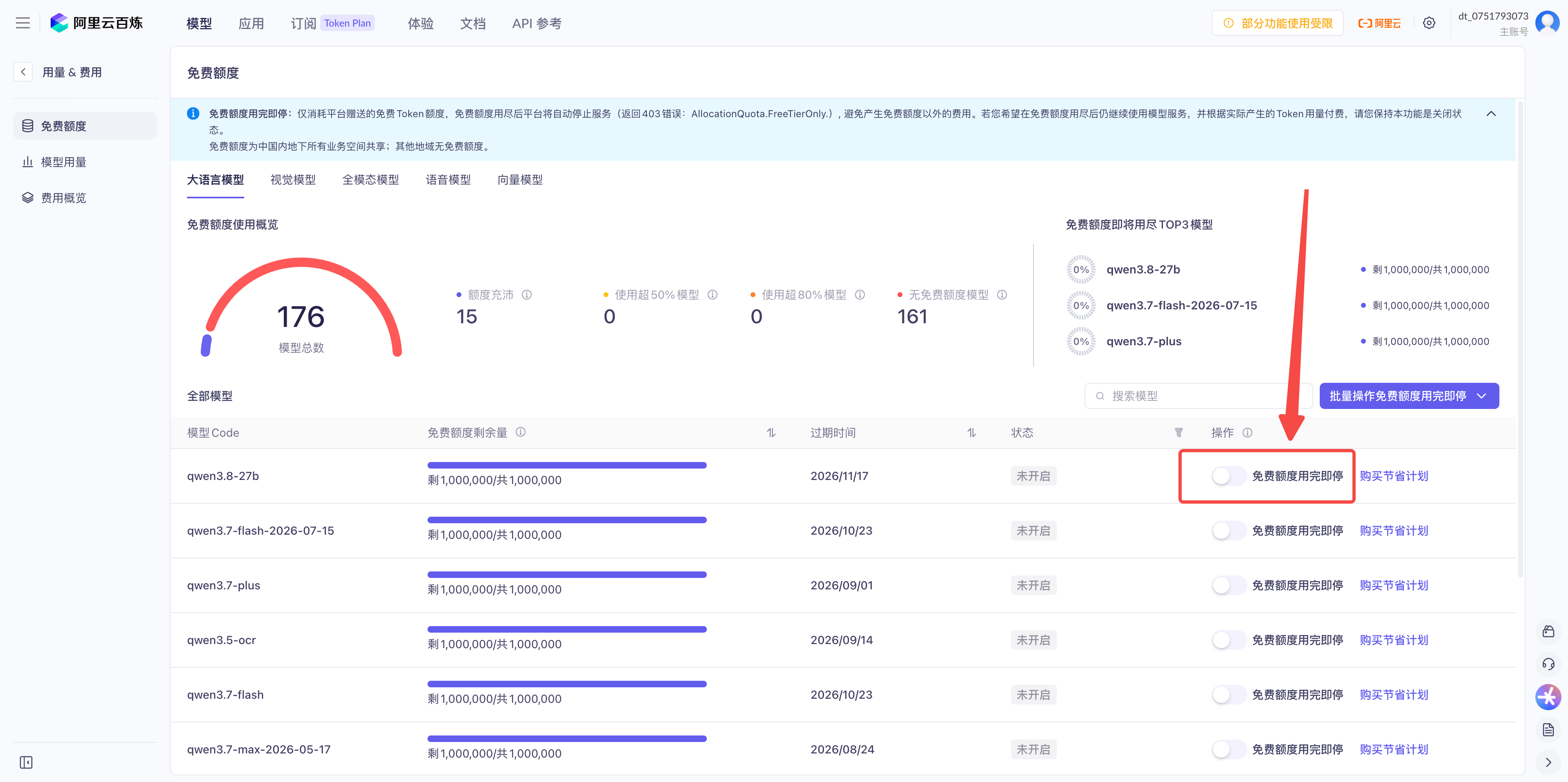Click the search magnifier icon
The height and width of the screenshot is (782, 1568).
[x=1100, y=396]
